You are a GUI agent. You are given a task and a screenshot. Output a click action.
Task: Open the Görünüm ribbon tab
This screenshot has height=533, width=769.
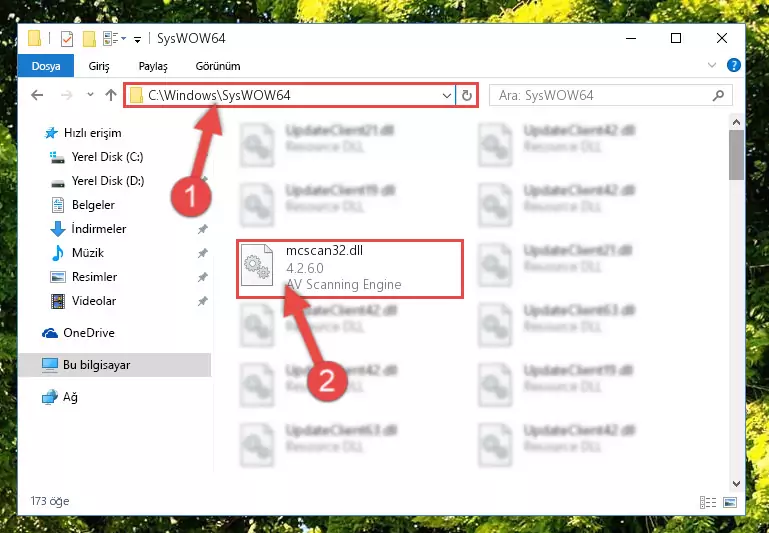[218, 66]
